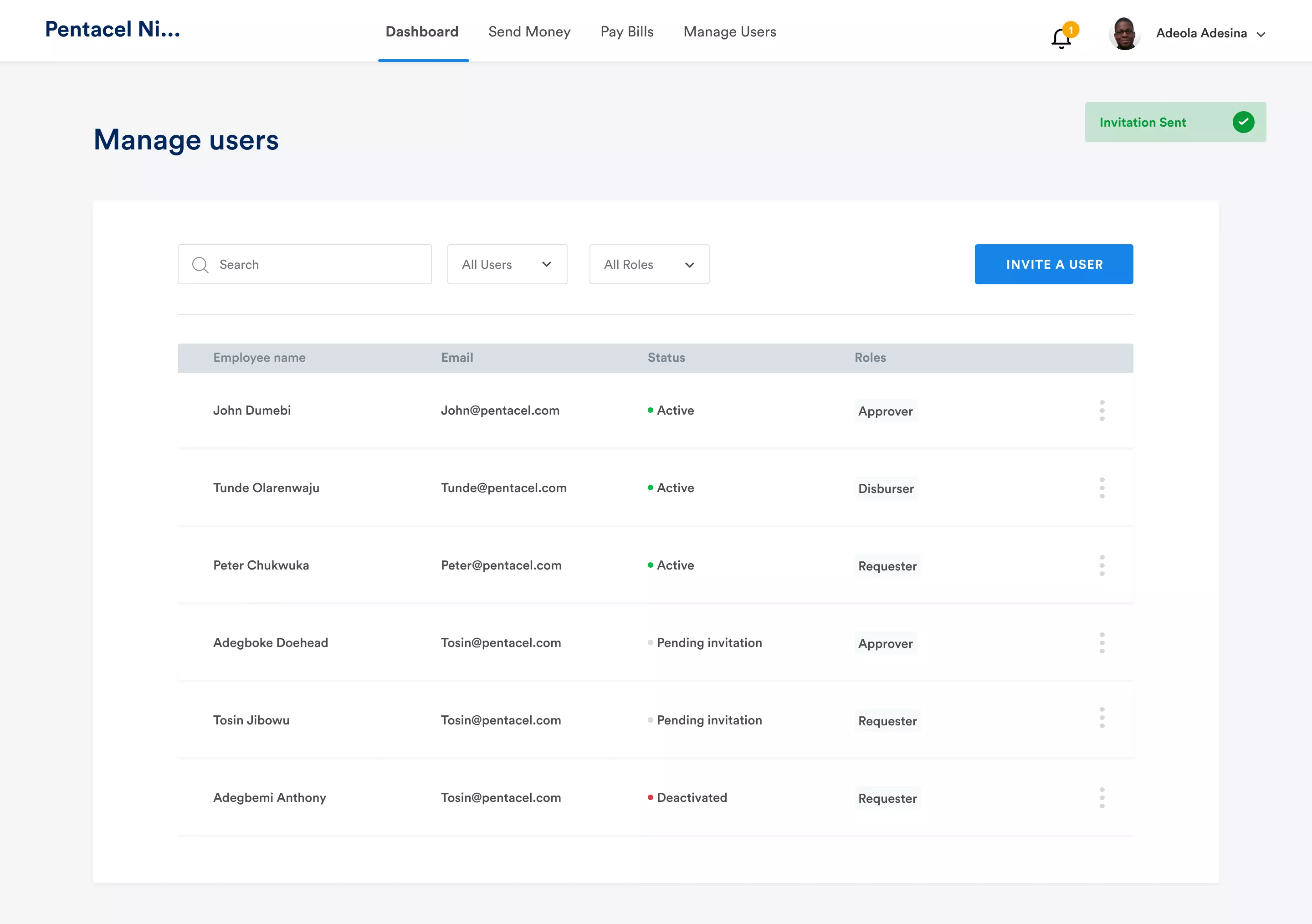Switch to the Pay Bills tab

[627, 31]
